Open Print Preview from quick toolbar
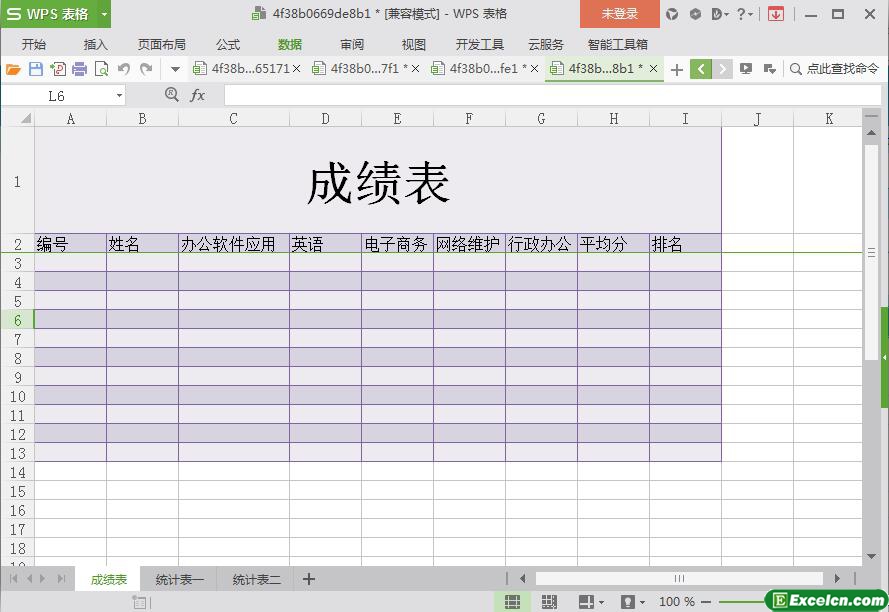Screen dimensions: 889x612 (x=101, y=69)
